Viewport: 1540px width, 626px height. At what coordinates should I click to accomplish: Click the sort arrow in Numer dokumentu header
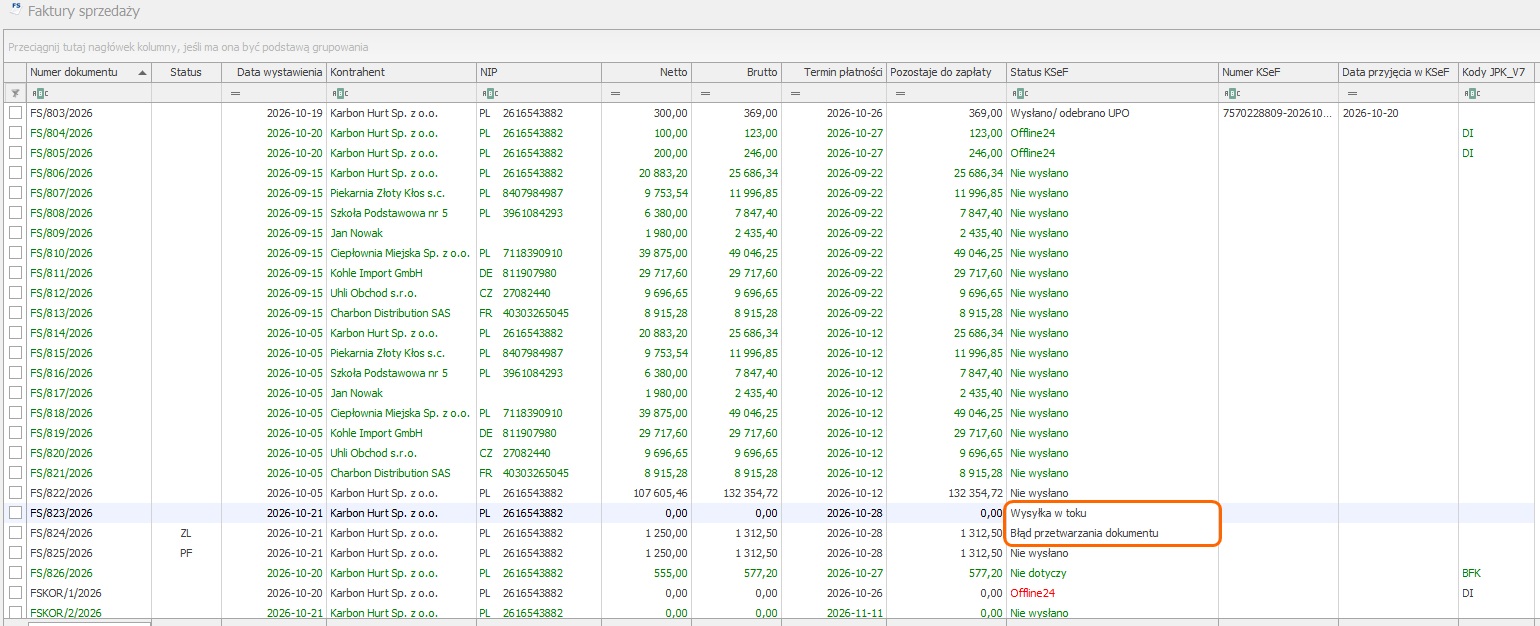(x=142, y=72)
